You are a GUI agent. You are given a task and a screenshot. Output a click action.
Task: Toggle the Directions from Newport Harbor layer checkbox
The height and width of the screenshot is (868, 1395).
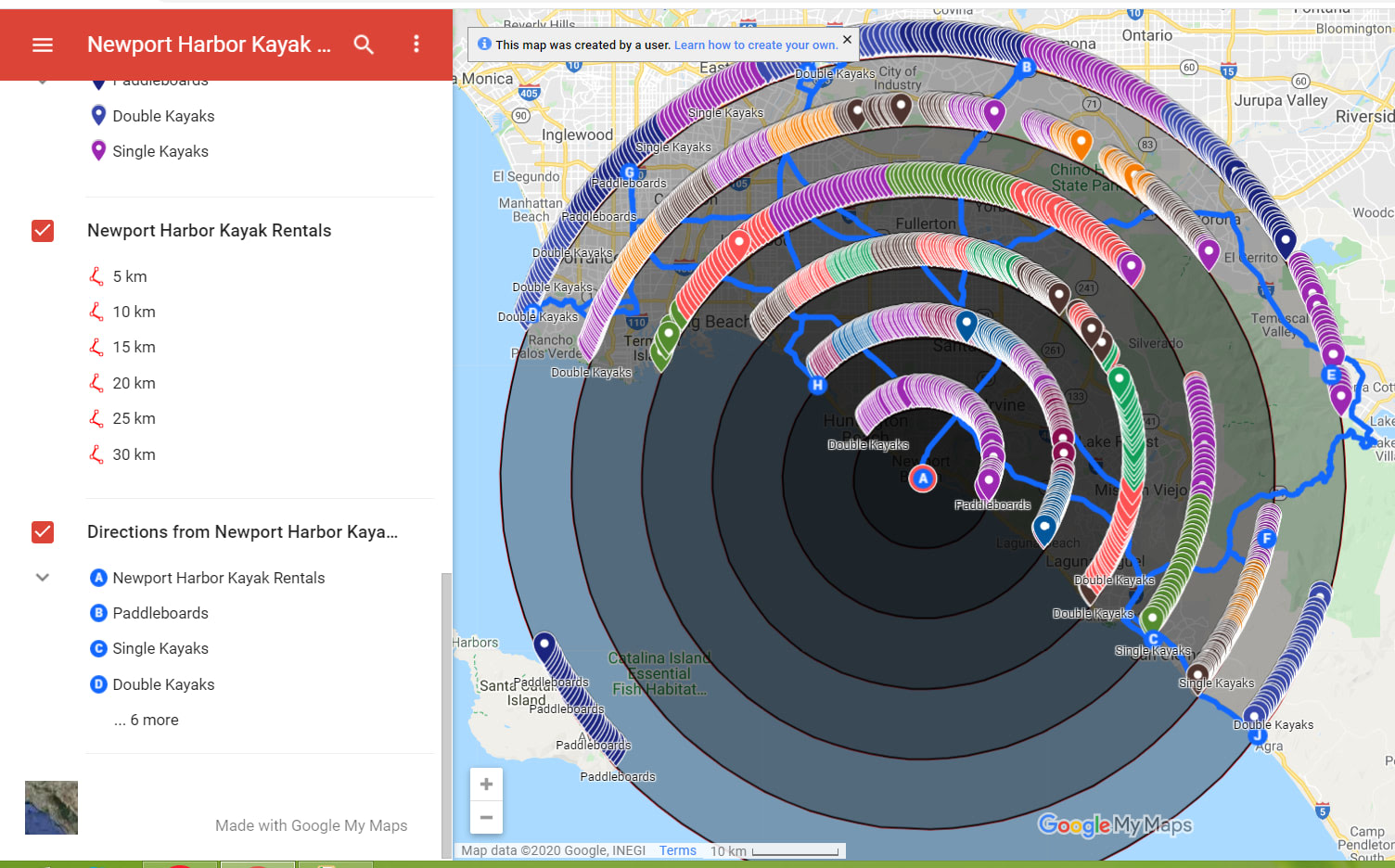click(43, 532)
